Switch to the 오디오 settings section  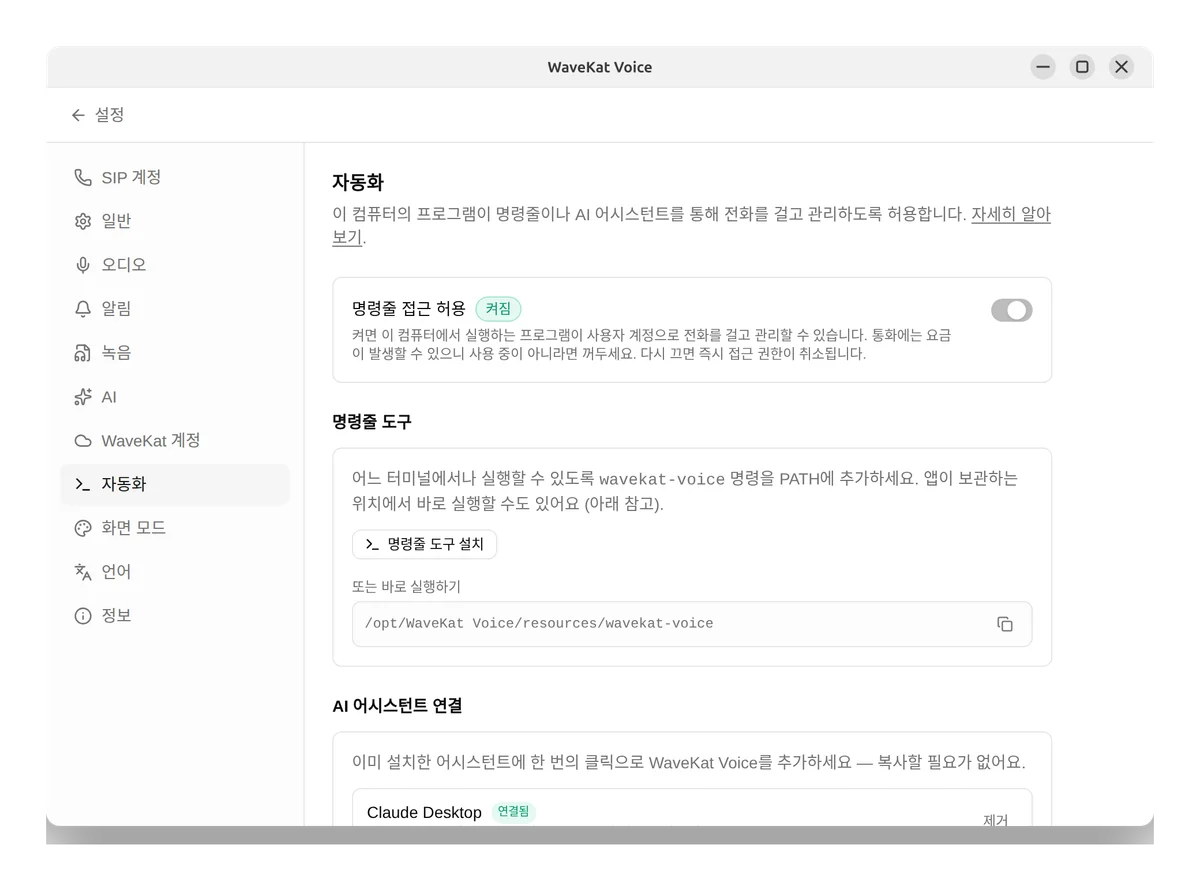(x=175, y=265)
